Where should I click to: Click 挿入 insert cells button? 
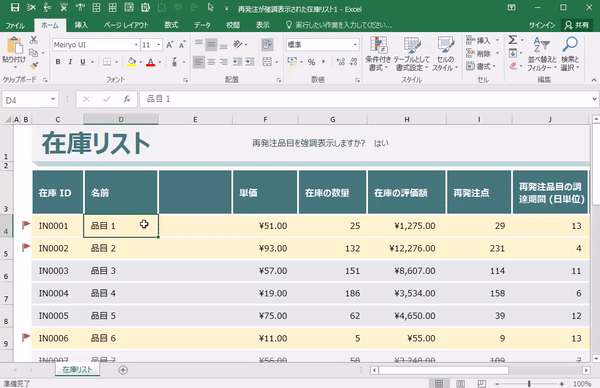coord(483,40)
